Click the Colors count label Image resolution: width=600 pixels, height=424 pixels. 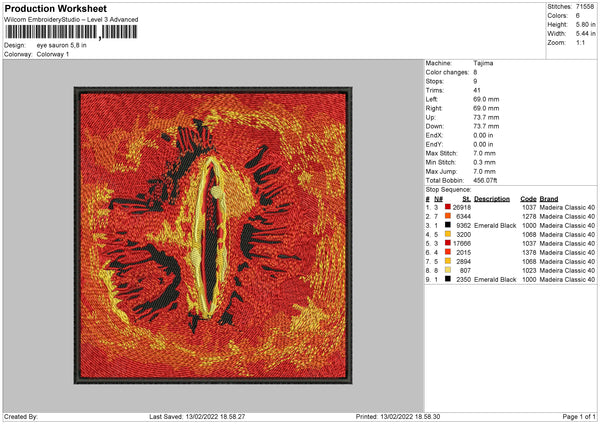558,16
